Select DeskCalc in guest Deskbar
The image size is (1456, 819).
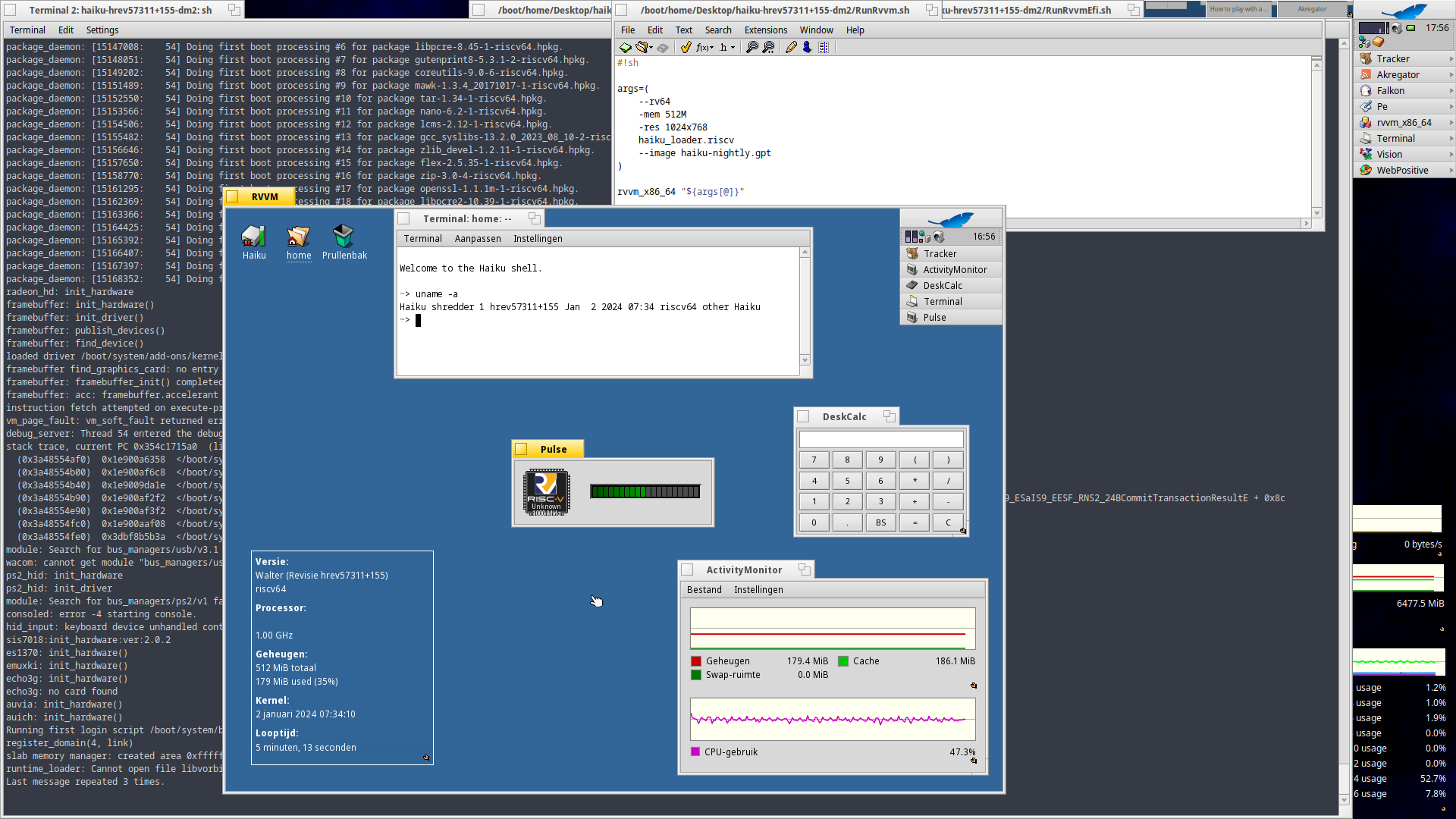[x=951, y=286]
